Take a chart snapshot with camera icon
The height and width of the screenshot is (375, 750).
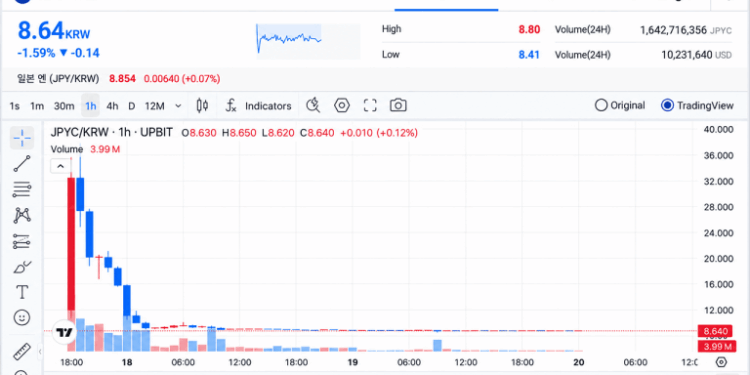398,105
